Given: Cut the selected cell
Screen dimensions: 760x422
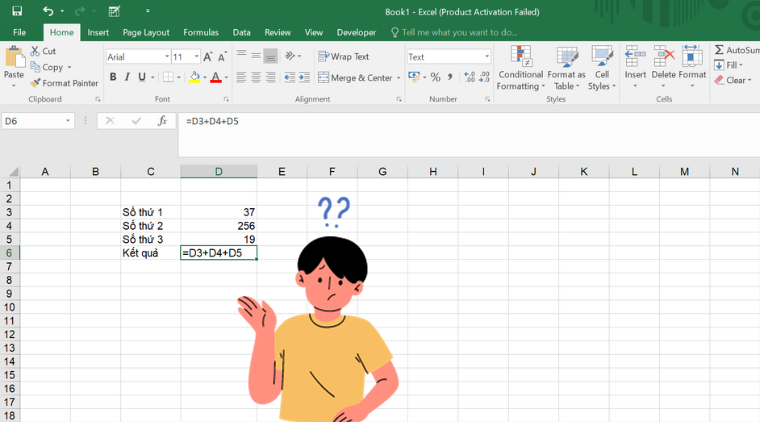Looking at the screenshot, I should click(43, 51).
